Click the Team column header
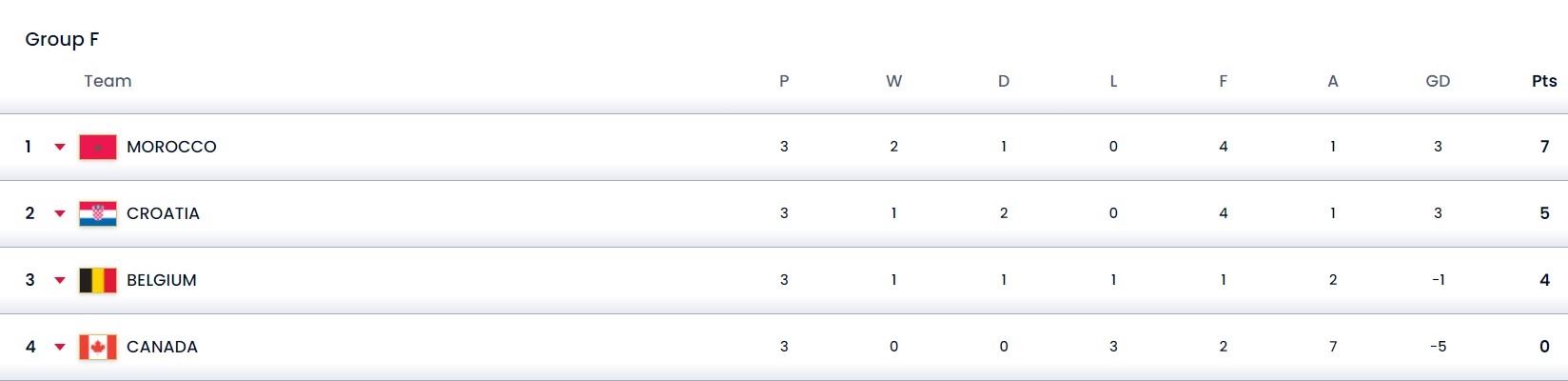The image size is (1568, 381). click(108, 81)
